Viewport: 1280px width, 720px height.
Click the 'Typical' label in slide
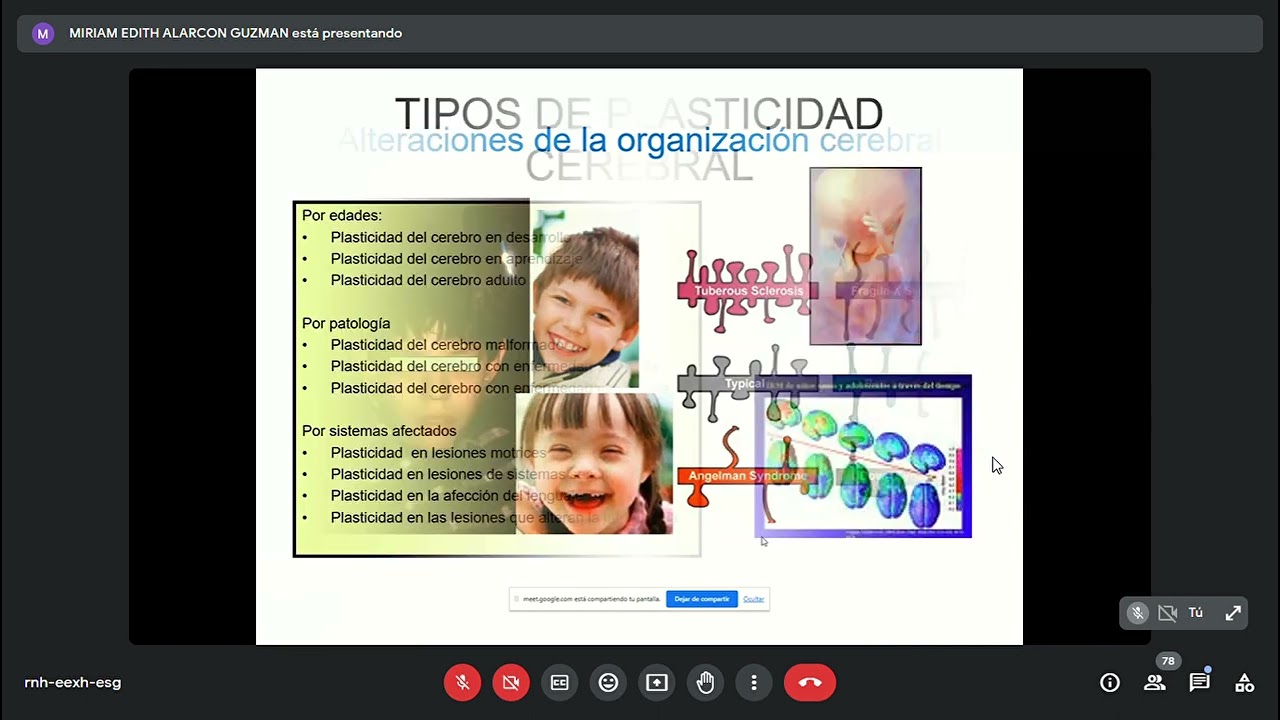(x=744, y=383)
